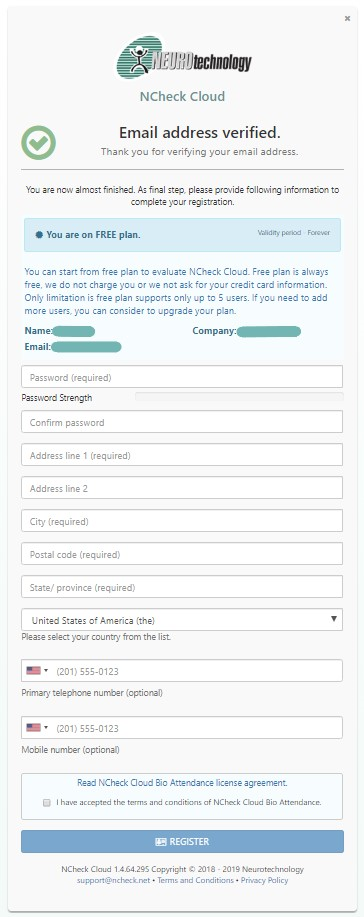Click the Confirm password field
364x917 pixels.
coord(182,422)
